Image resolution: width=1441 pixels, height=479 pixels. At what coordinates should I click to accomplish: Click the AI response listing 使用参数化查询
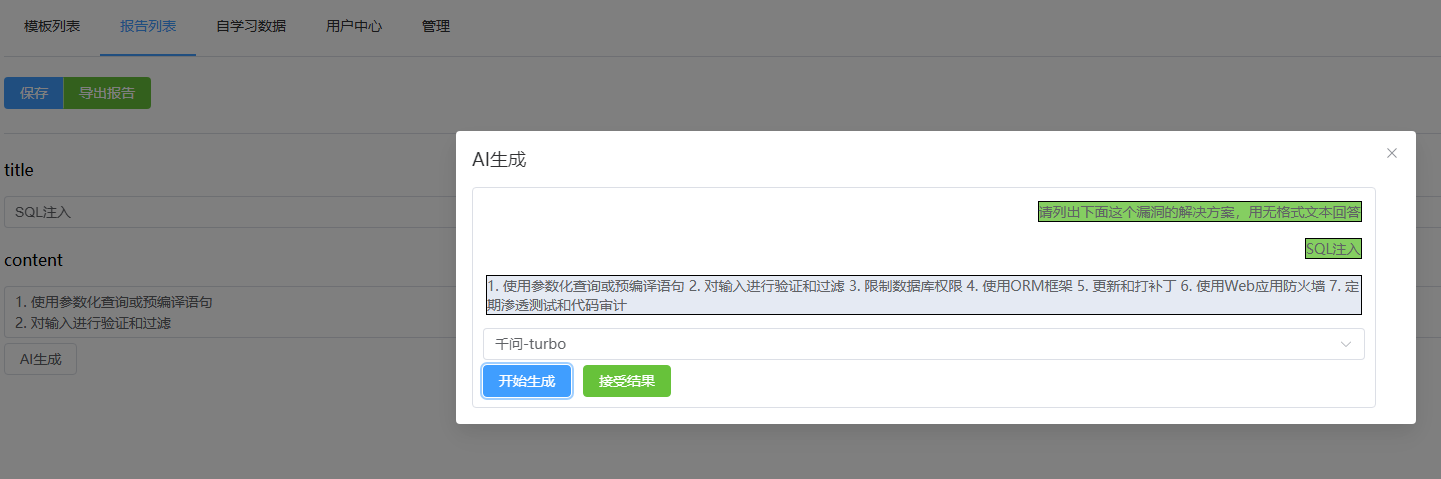pyautogui.click(x=923, y=295)
